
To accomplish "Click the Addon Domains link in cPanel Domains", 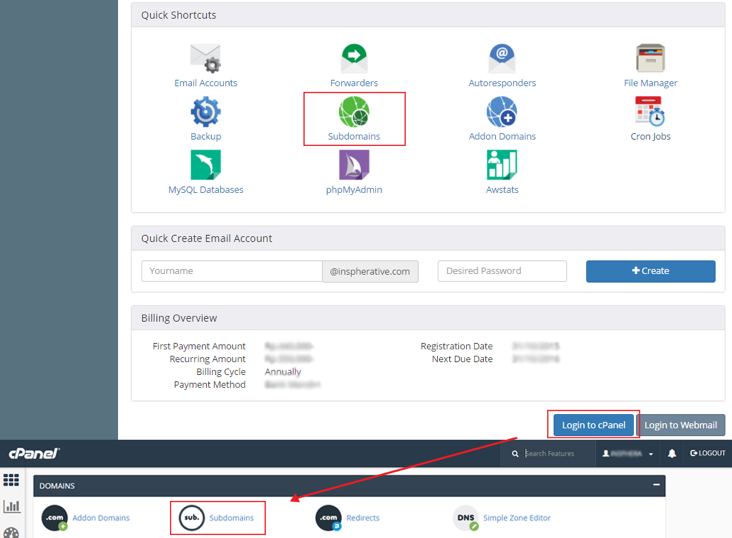I will point(101,518).
